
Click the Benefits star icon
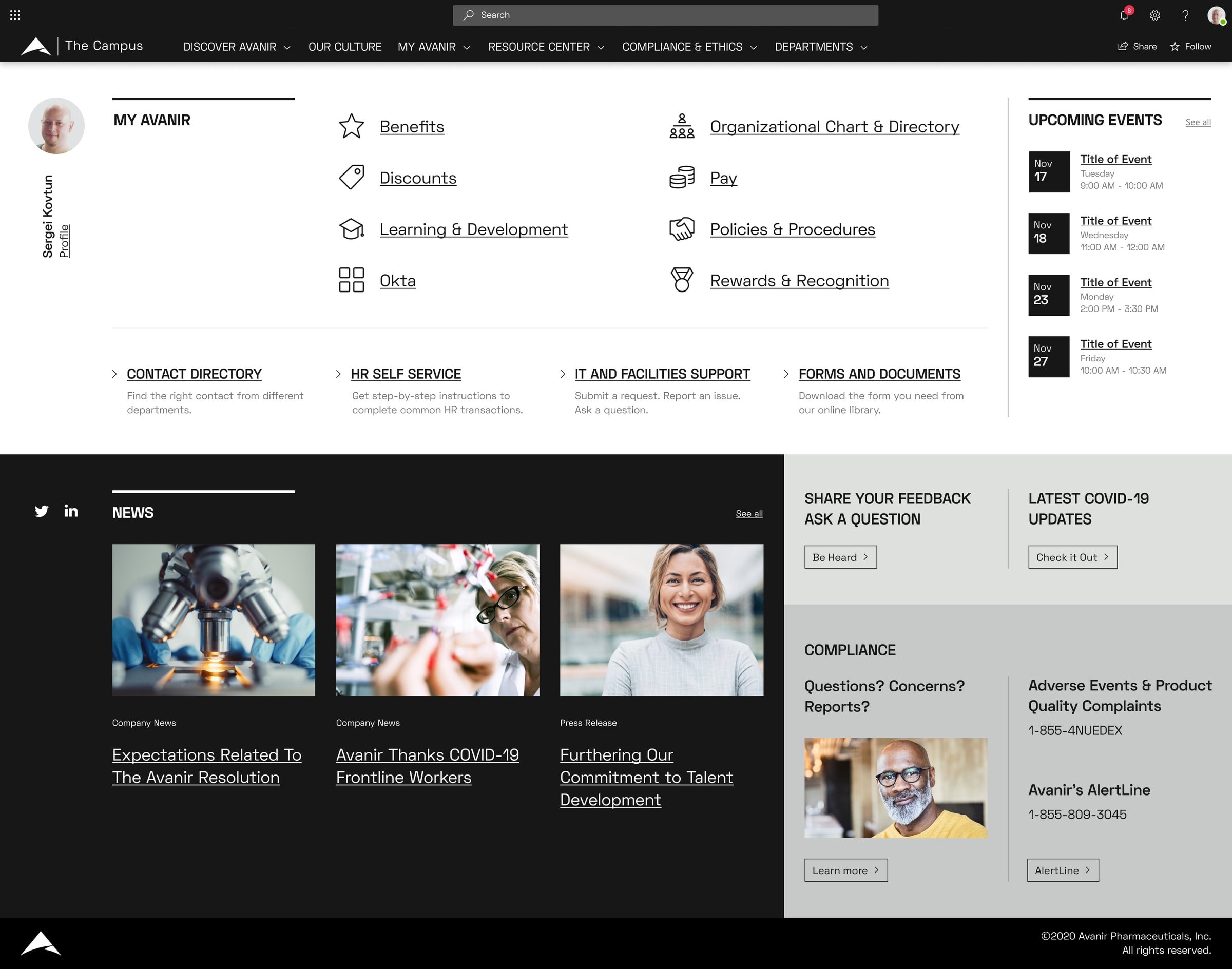point(351,126)
